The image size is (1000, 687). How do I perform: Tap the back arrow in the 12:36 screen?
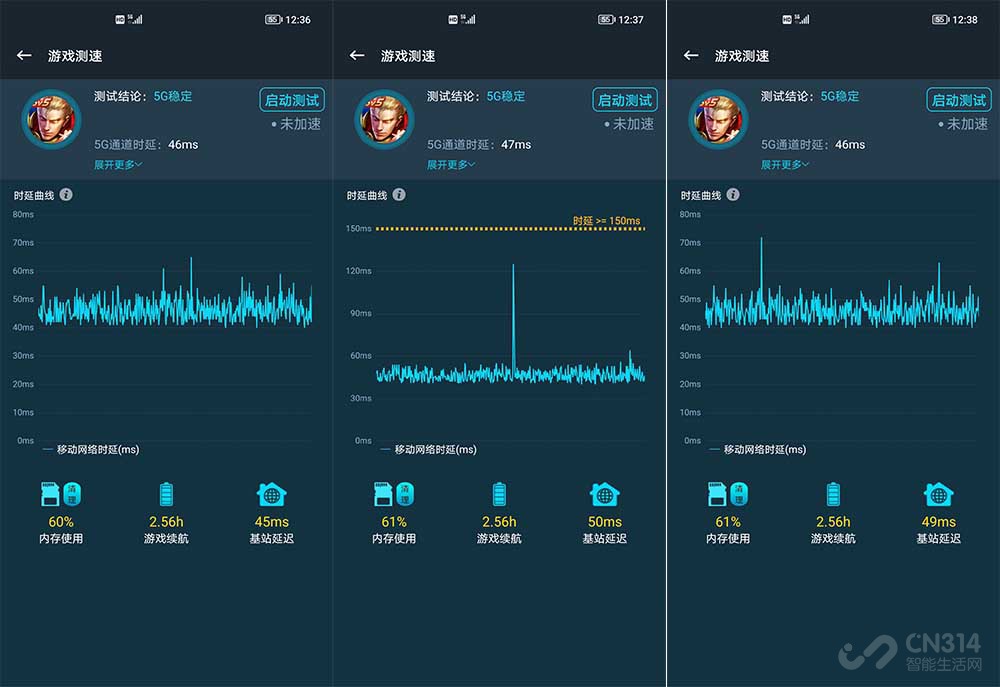coord(25,56)
